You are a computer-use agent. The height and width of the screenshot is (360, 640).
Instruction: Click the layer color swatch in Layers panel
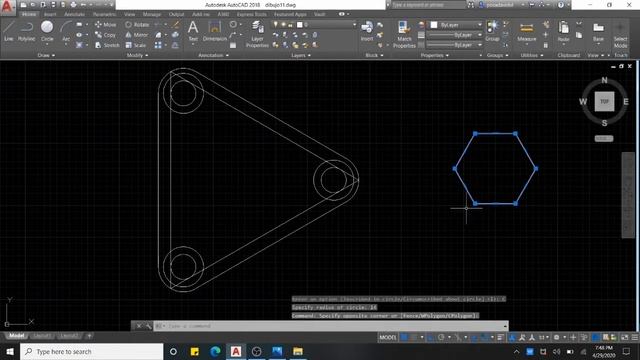point(300,24)
